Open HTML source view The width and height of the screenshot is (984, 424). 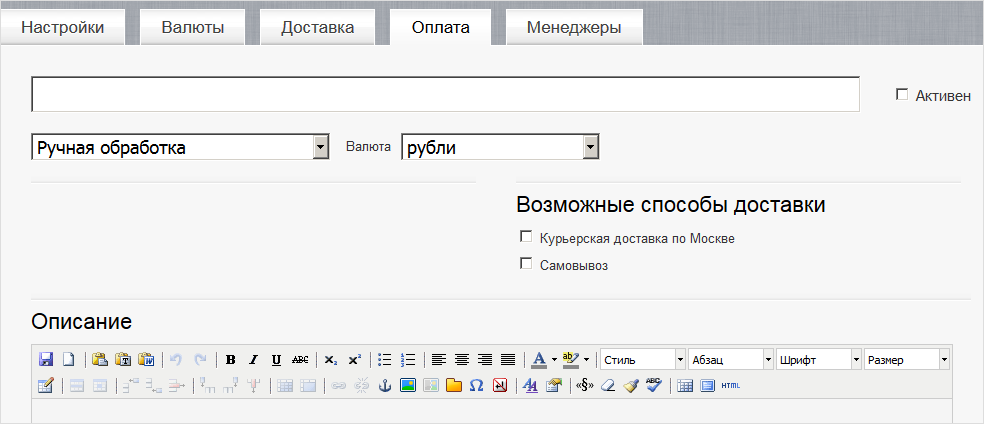[731, 385]
